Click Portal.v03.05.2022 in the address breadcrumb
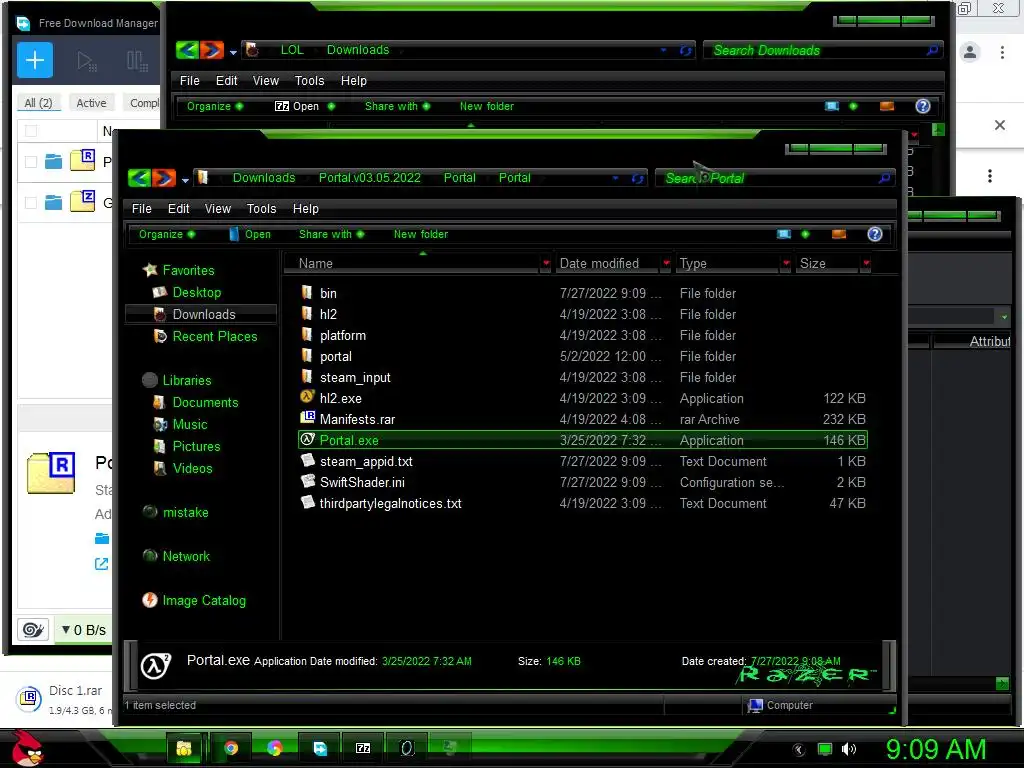Screen dimensions: 1024x768 pos(370,178)
